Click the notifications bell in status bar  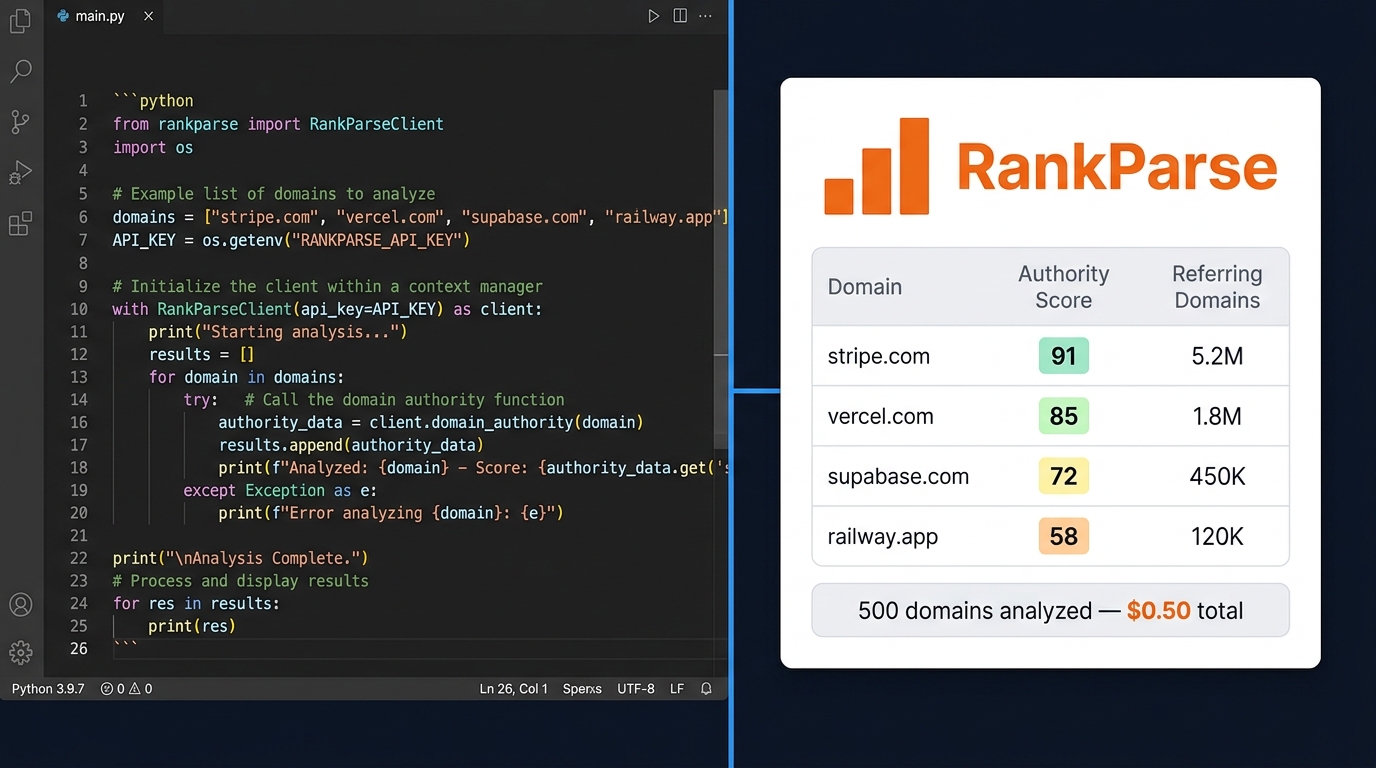coord(706,689)
